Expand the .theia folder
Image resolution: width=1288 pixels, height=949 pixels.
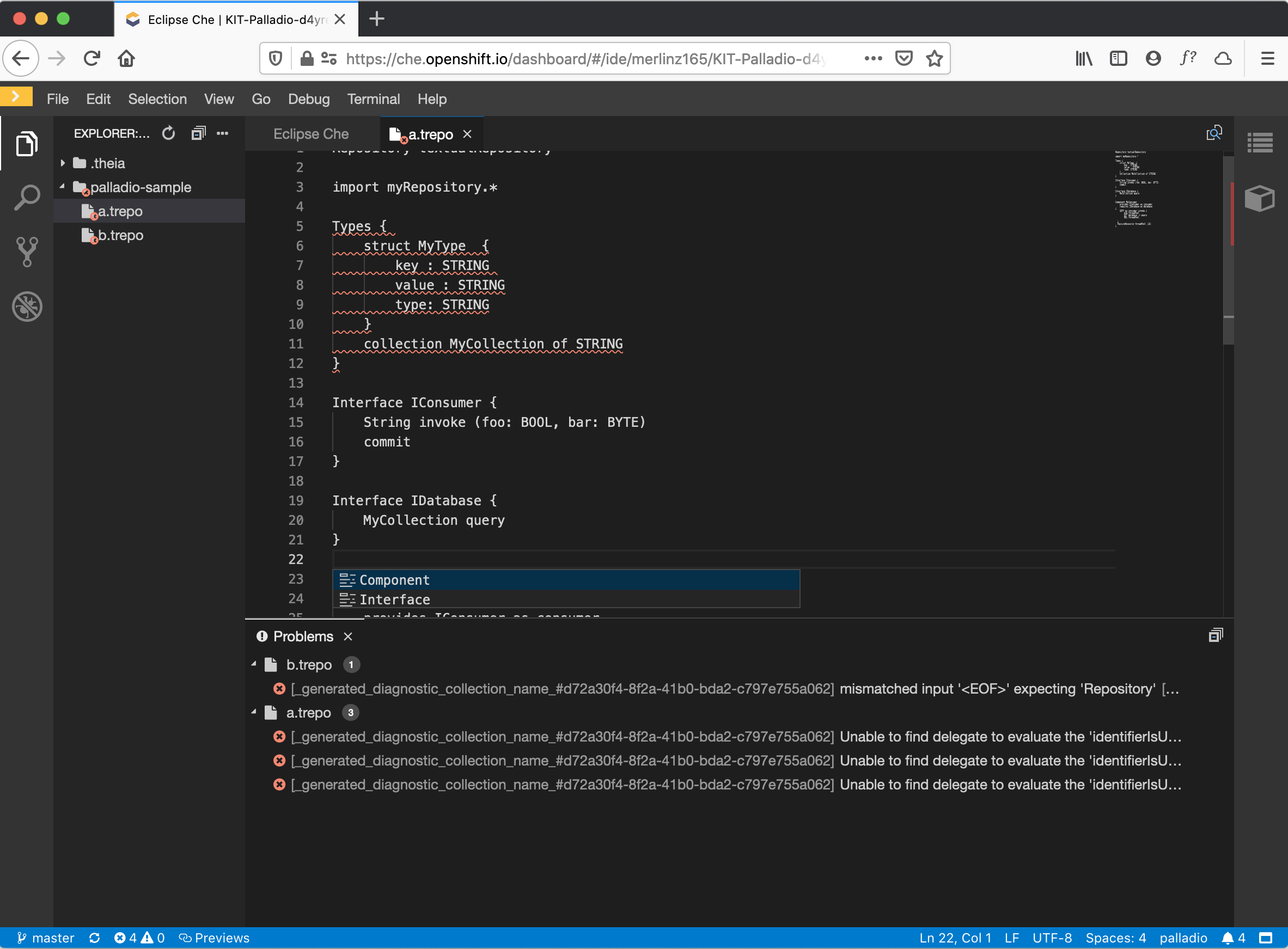coord(63,164)
